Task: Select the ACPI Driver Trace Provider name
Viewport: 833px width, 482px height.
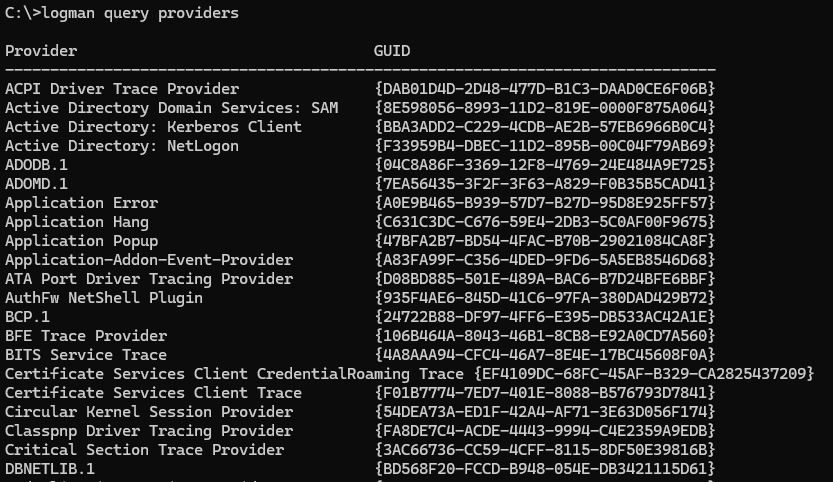Action: [x=122, y=89]
